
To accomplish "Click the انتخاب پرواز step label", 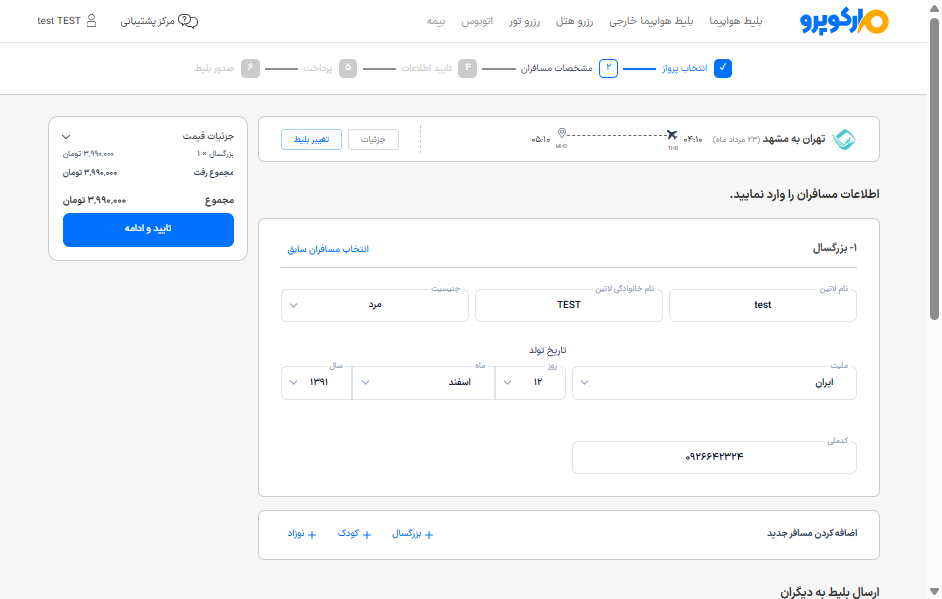I will pos(685,68).
